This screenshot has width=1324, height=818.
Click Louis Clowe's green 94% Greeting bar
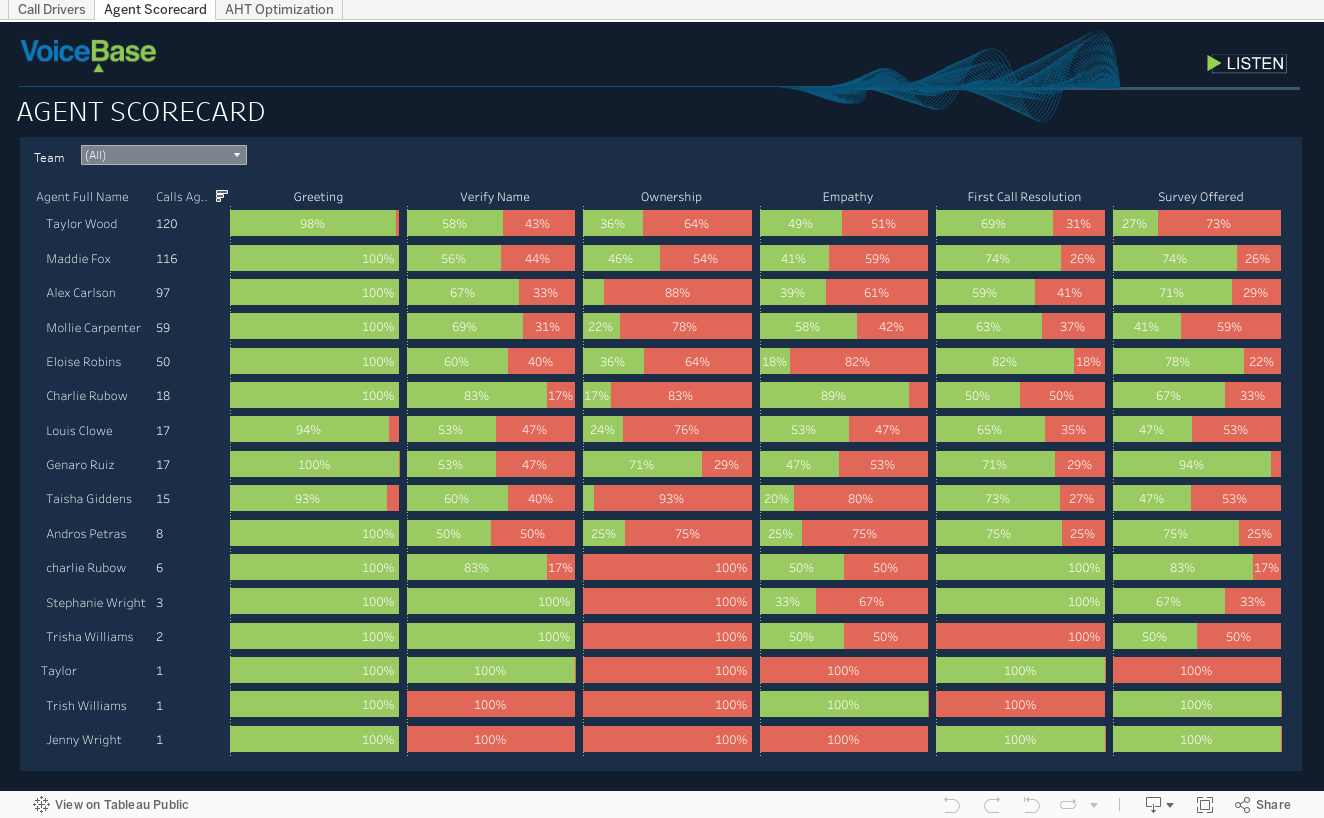pos(309,431)
